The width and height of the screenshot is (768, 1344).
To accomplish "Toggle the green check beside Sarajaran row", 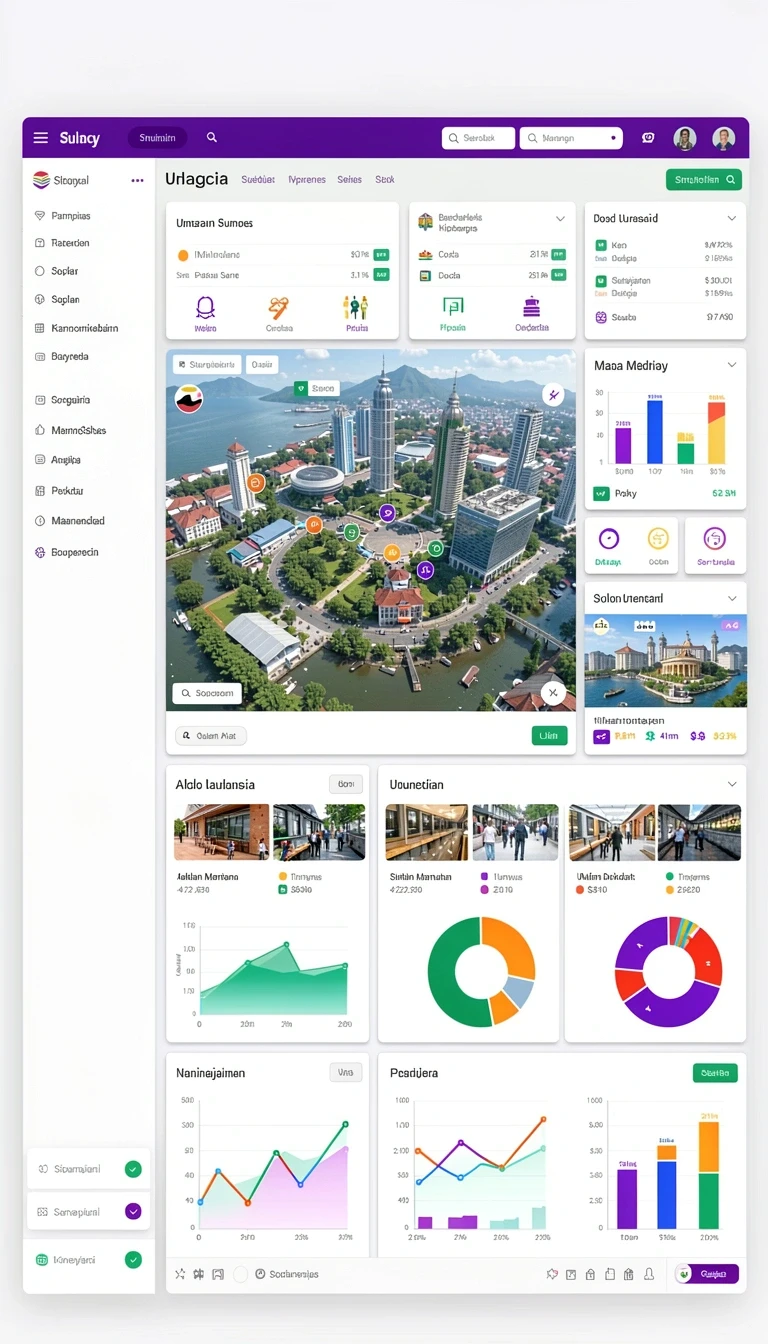I will coord(601,281).
